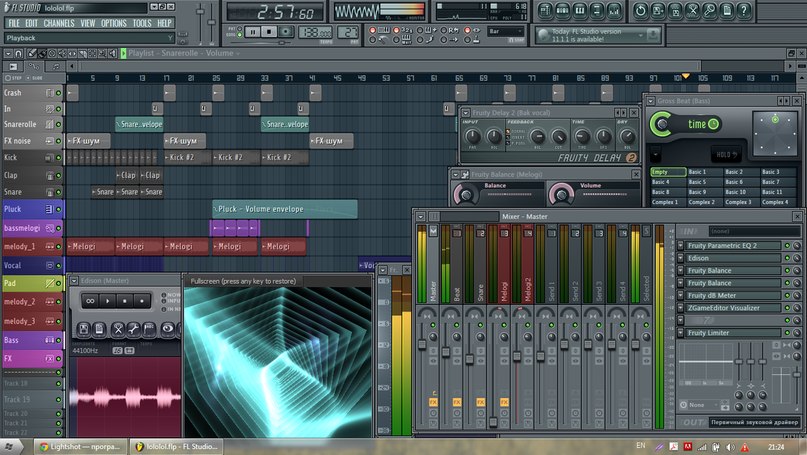Open the OPTIONS menu
Screen dimensions: 807x455
[x=114, y=23]
